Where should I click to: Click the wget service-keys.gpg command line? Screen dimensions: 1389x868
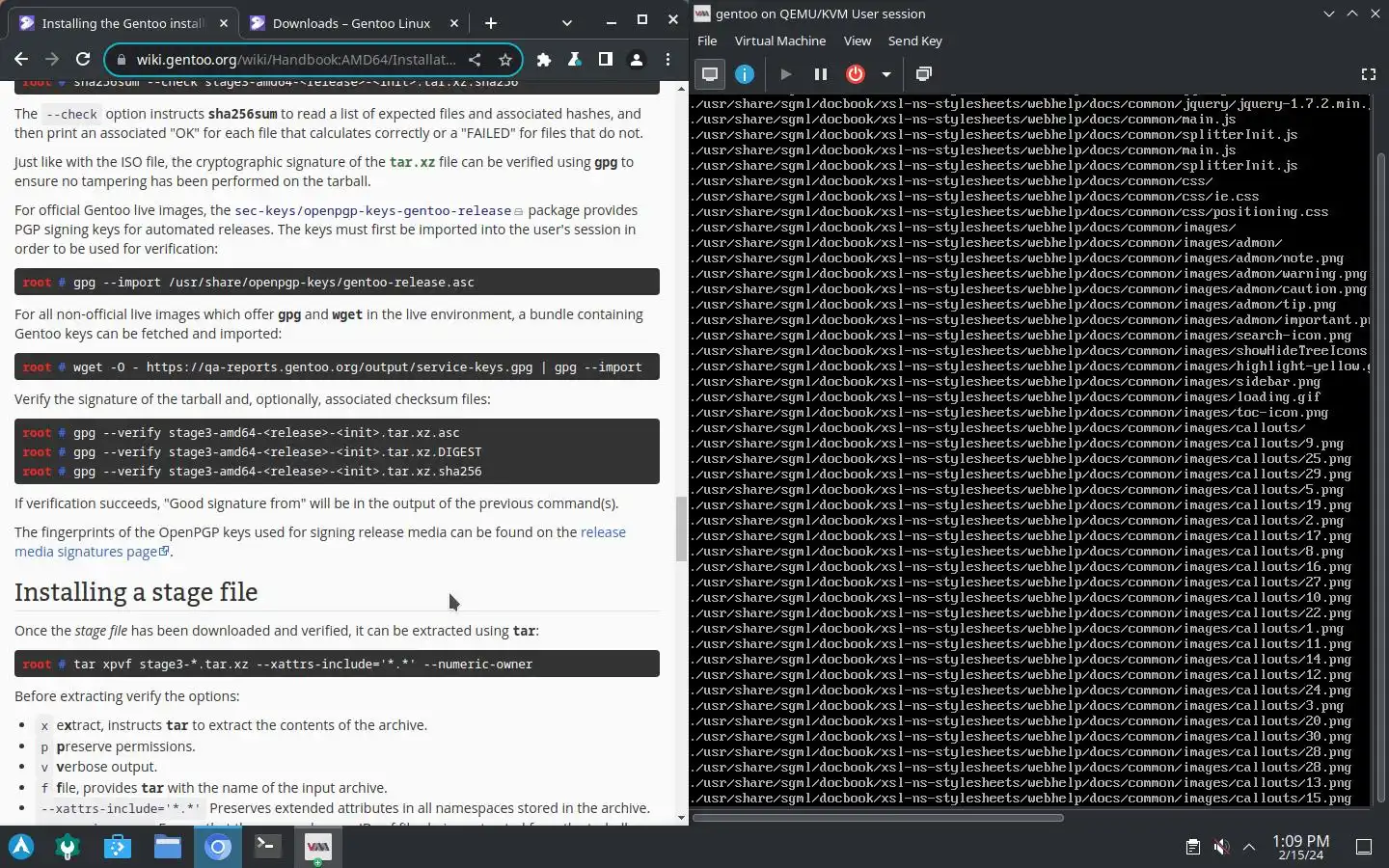[x=337, y=366]
